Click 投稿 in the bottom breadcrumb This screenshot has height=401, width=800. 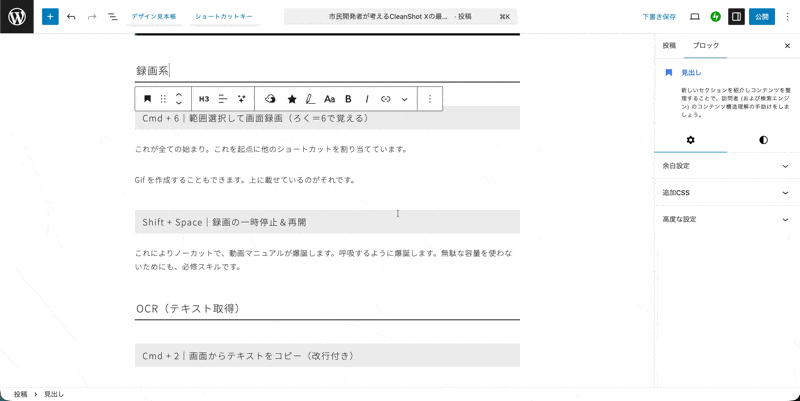point(20,394)
